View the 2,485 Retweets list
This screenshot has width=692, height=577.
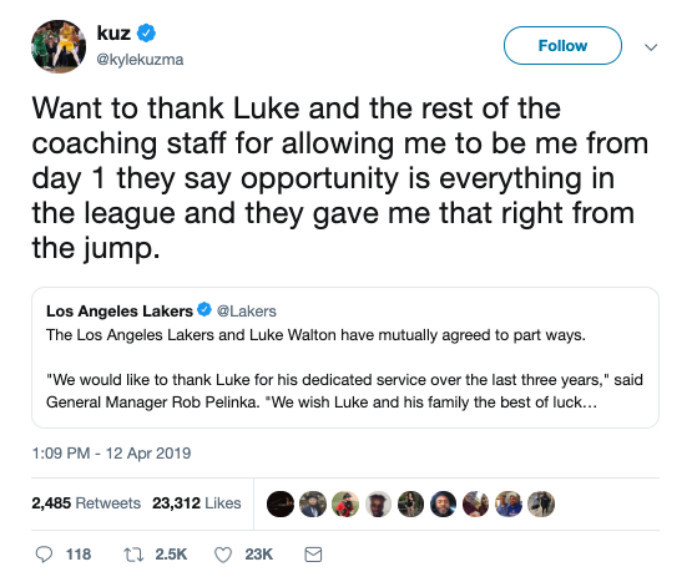[x=86, y=503]
